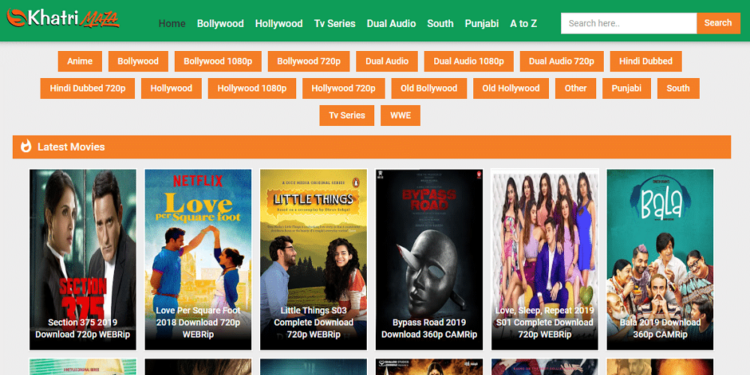Screen dimensions: 750x375
Task: Open Love Per Square Foot poster
Action: [198, 259]
